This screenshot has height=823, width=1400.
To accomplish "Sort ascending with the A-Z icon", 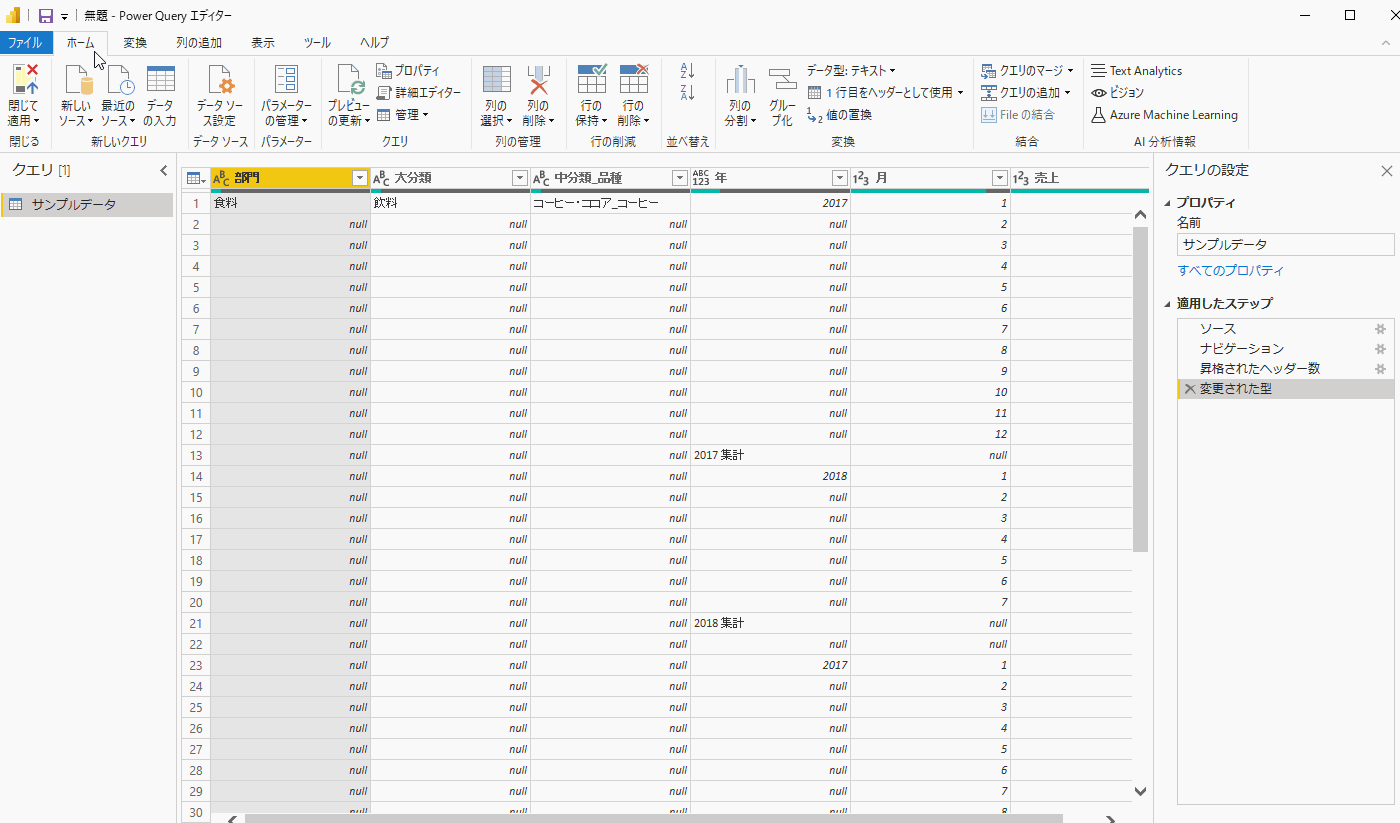I will pos(687,71).
